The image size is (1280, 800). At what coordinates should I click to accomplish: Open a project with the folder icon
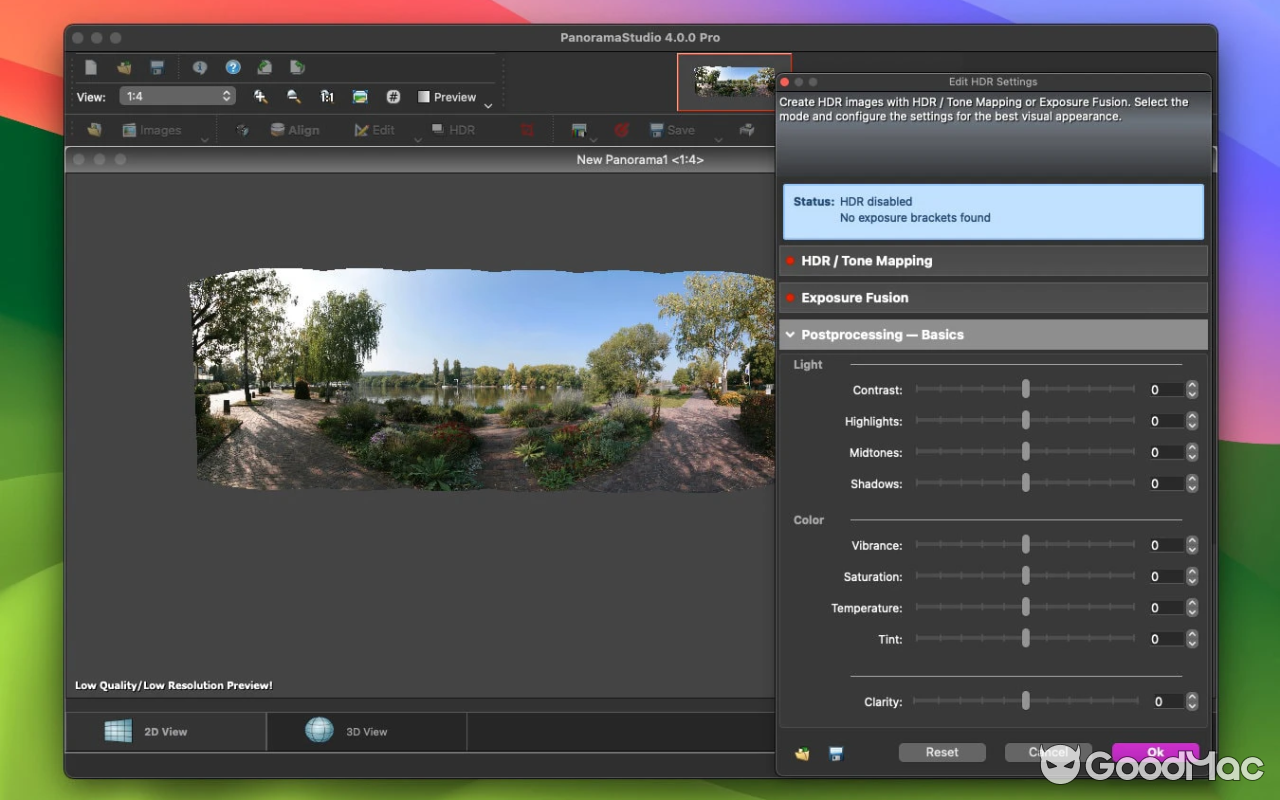[123, 67]
